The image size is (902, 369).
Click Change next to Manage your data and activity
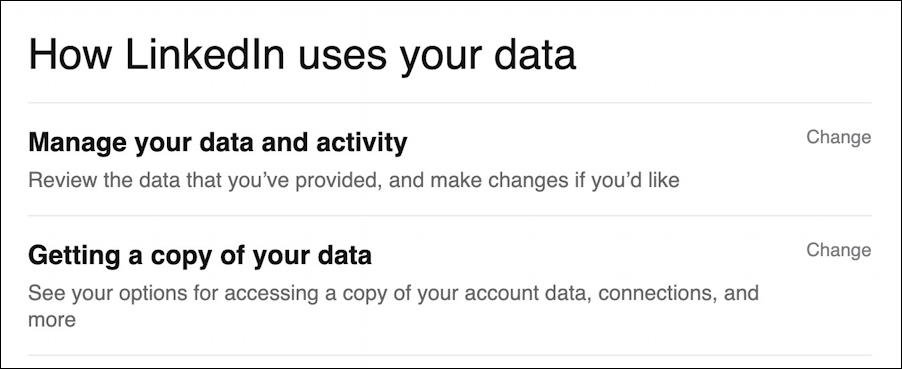[838, 138]
